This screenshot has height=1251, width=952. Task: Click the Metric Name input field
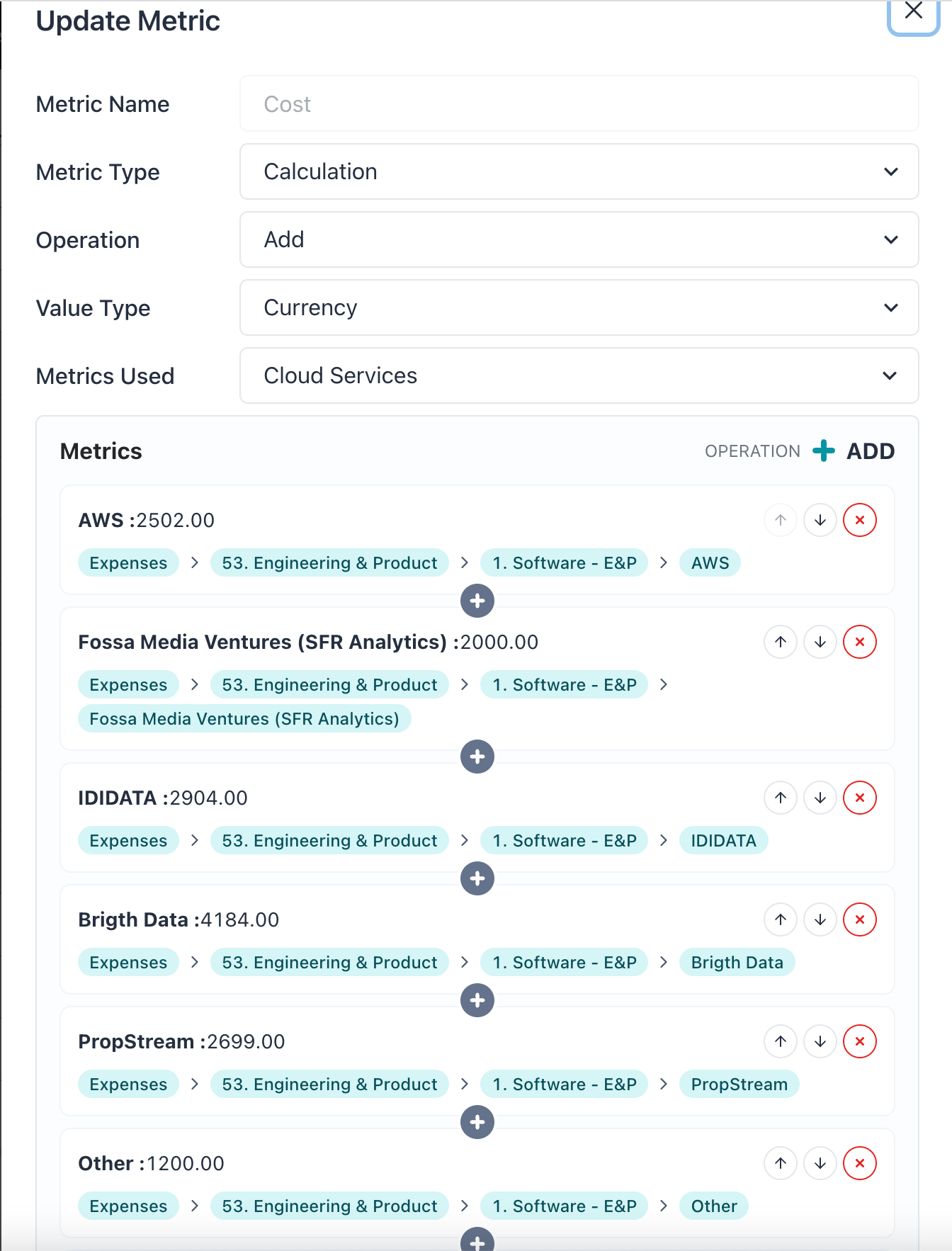coord(579,103)
